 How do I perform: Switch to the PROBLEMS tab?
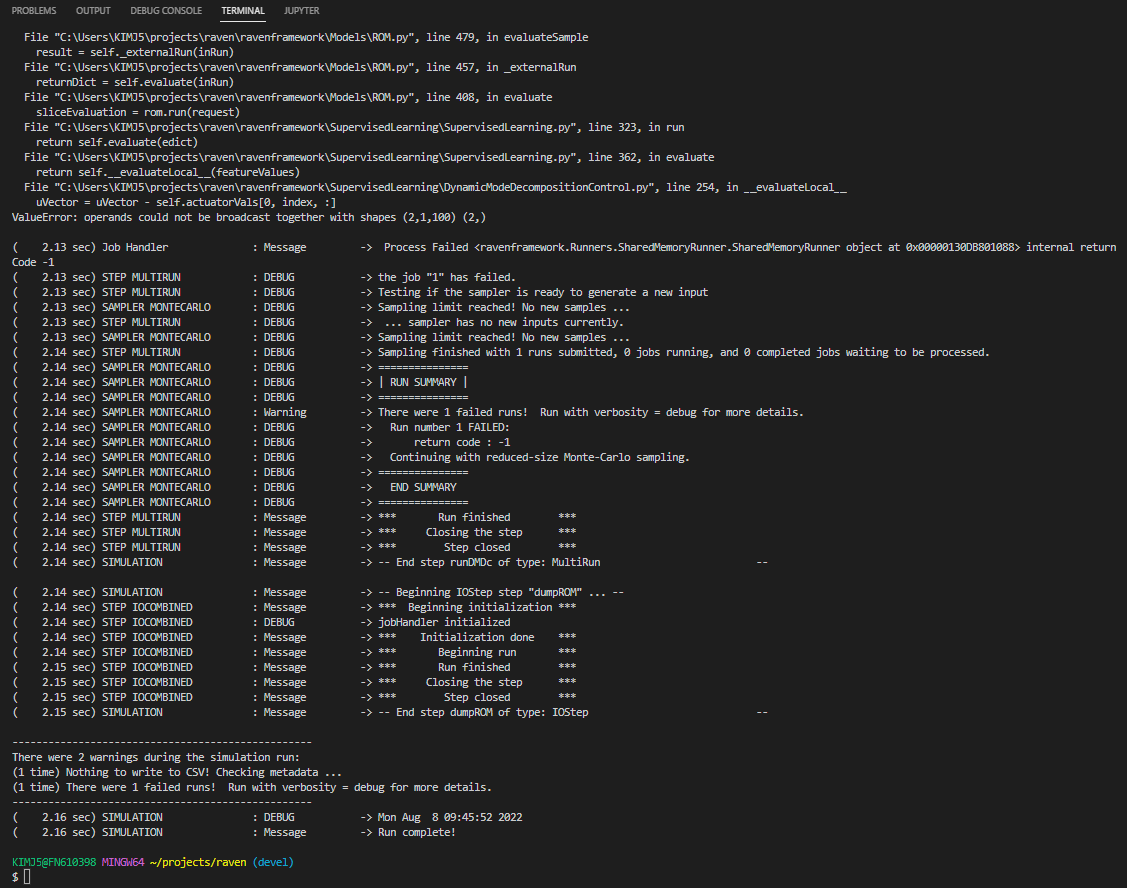pos(34,11)
